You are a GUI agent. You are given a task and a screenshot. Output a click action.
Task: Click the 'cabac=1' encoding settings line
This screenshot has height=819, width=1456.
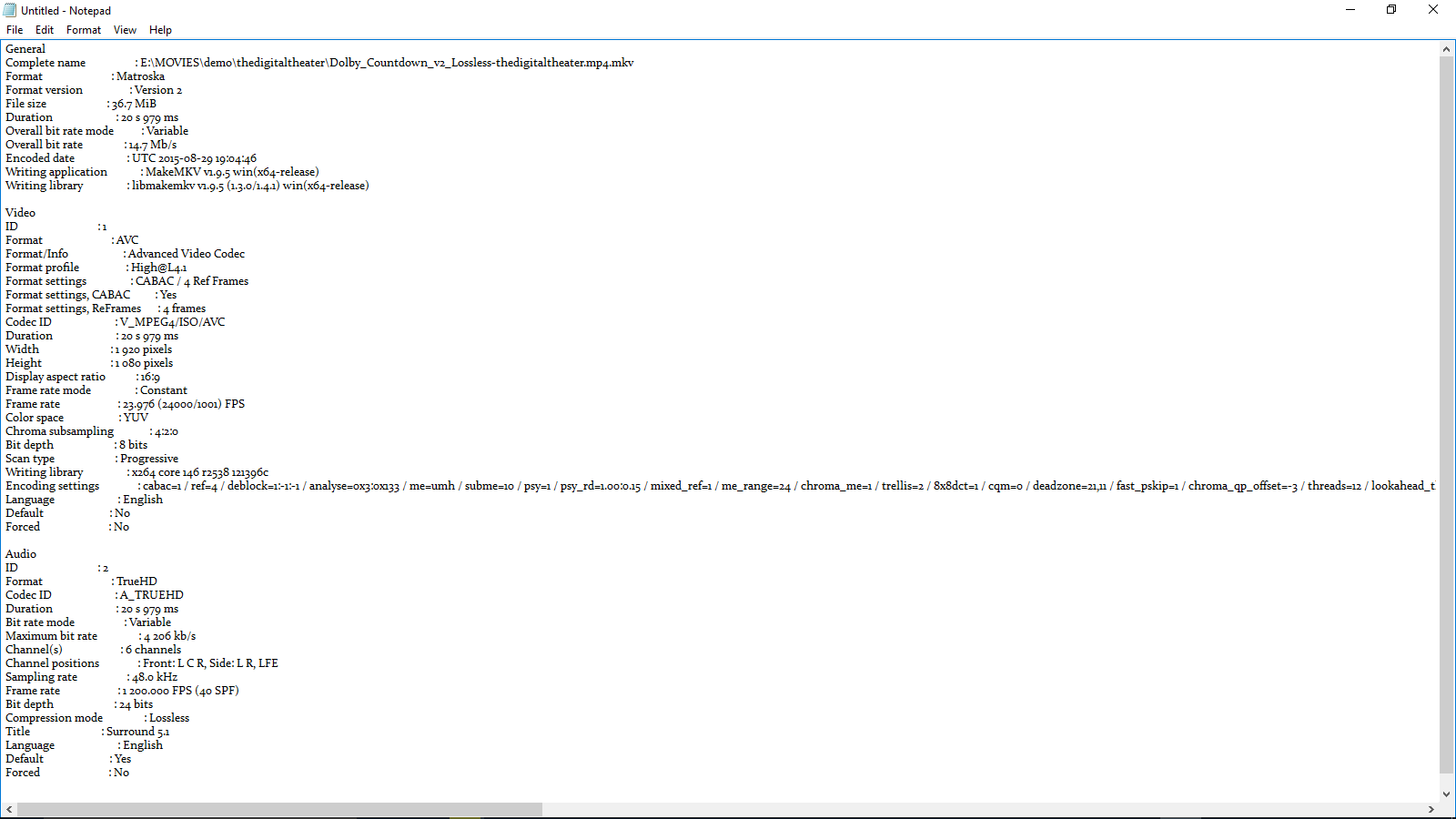[x=789, y=486]
